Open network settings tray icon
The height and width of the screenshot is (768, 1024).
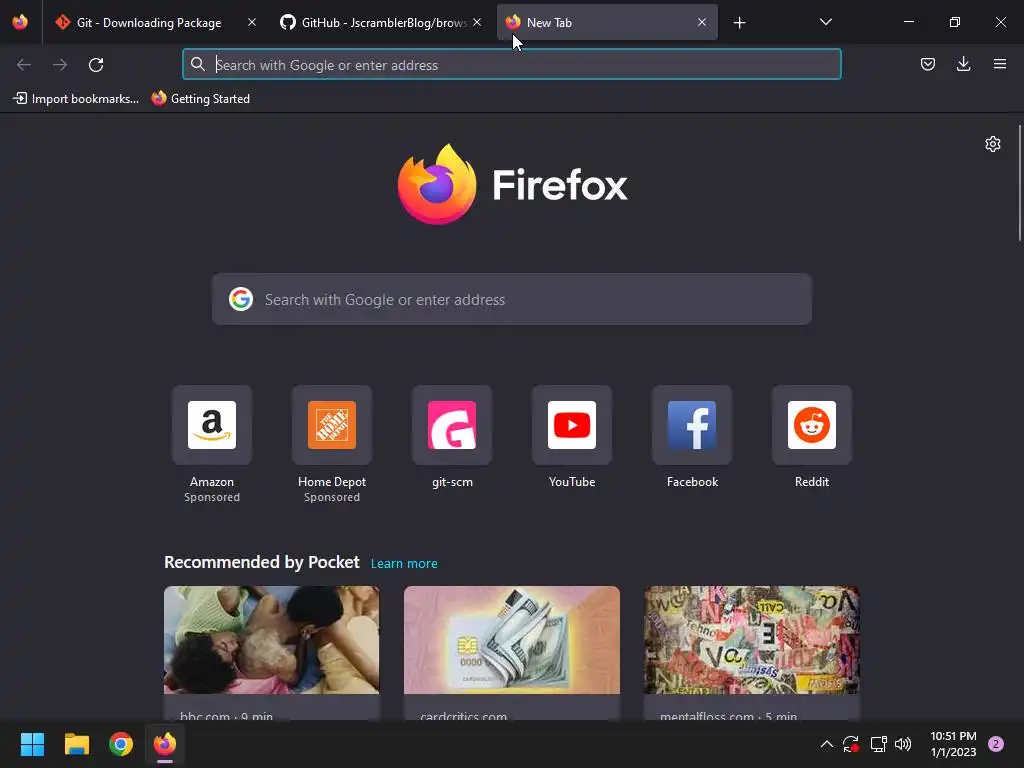coord(878,744)
